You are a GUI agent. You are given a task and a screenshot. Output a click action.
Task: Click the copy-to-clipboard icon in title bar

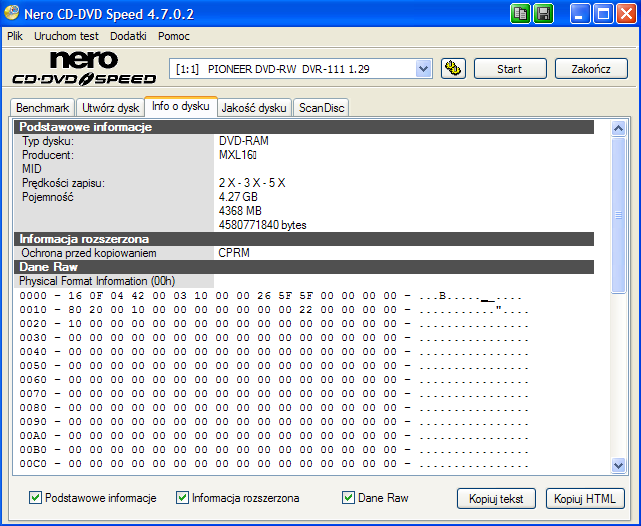pos(520,14)
